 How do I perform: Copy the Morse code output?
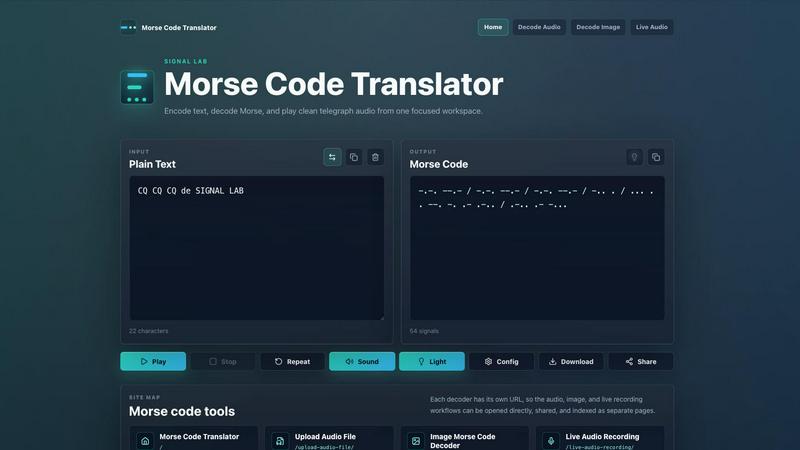coord(656,157)
